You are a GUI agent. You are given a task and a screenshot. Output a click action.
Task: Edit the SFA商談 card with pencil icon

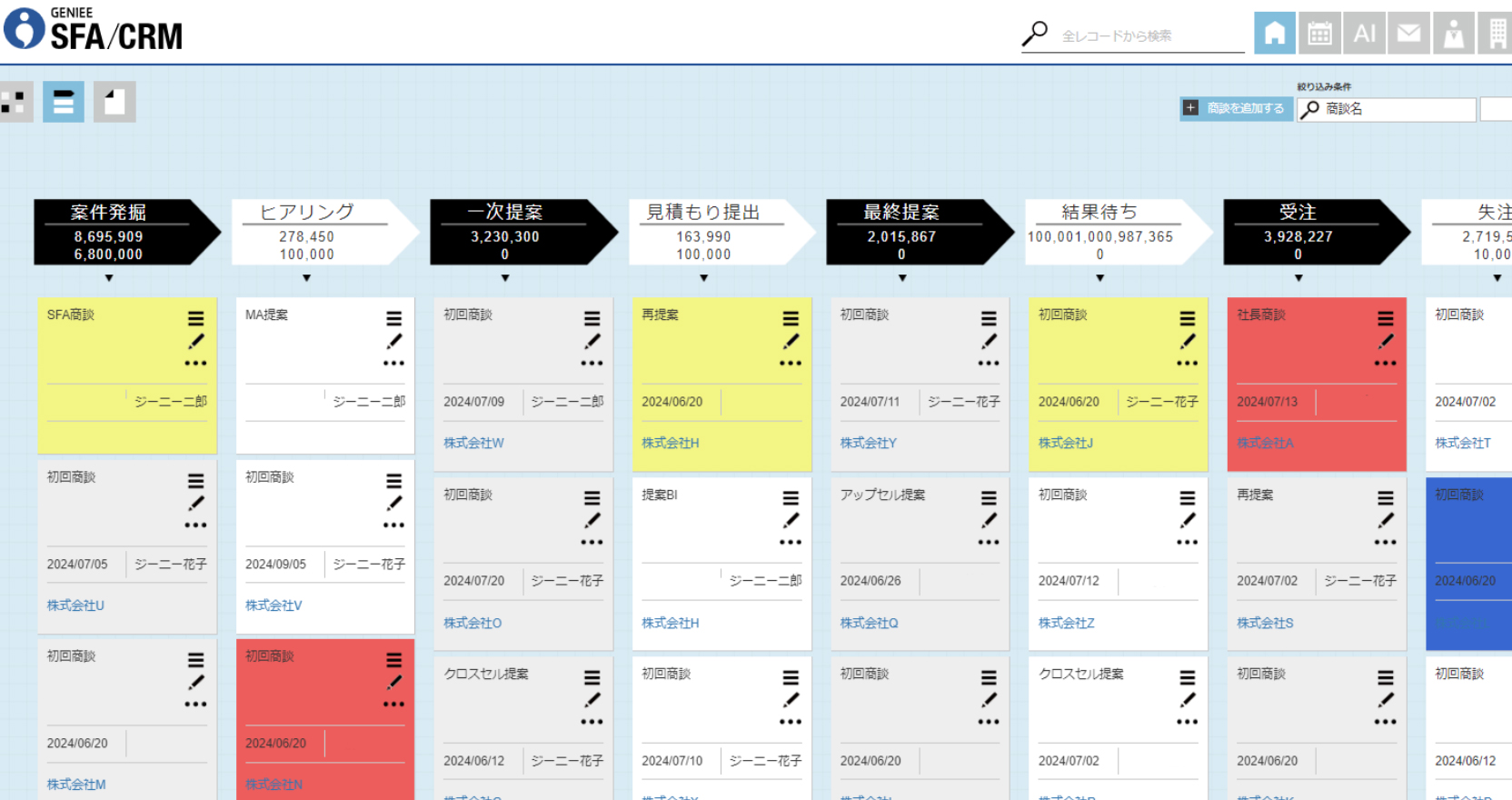click(195, 342)
